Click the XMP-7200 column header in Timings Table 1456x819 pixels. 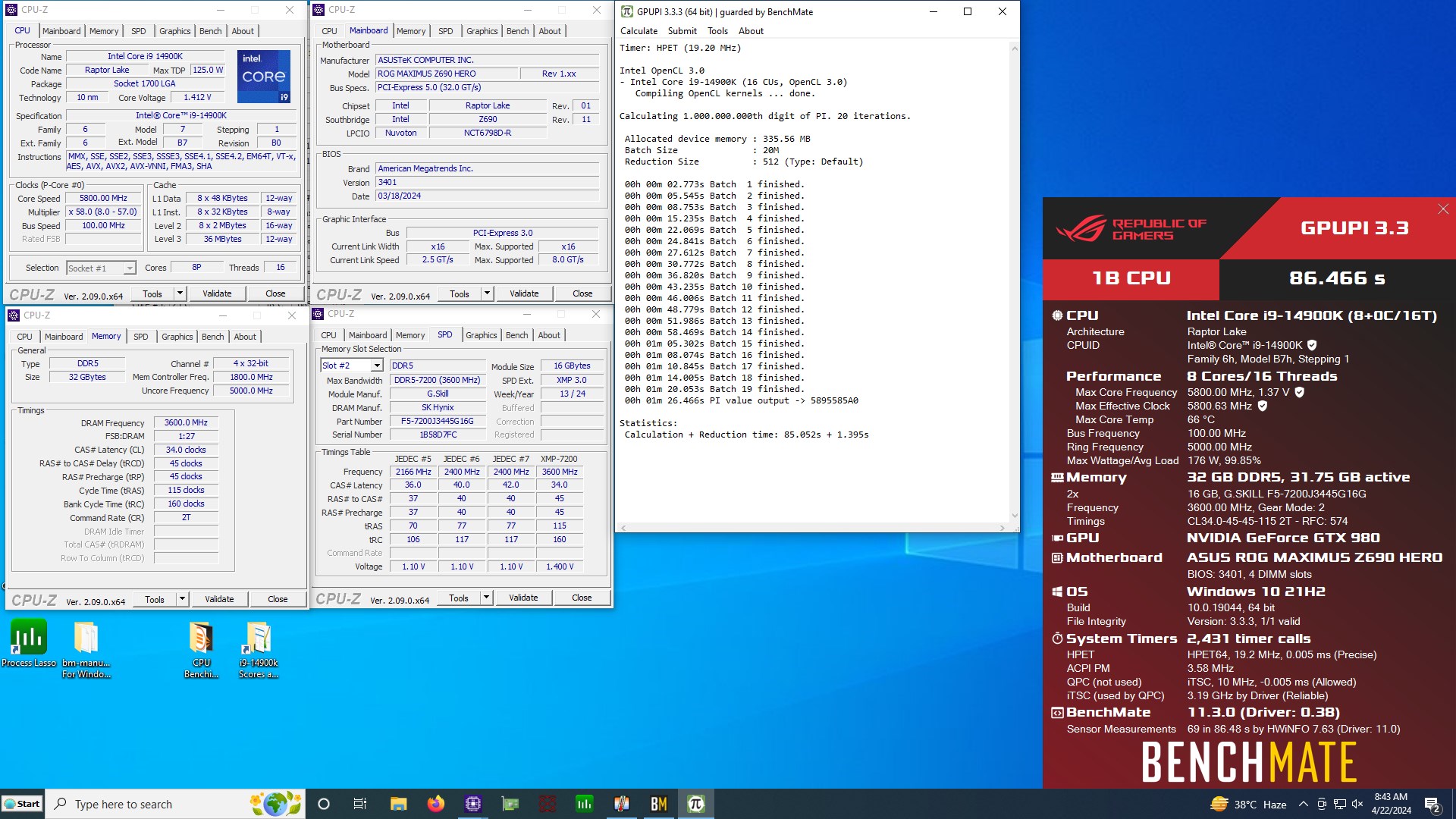point(560,459)
